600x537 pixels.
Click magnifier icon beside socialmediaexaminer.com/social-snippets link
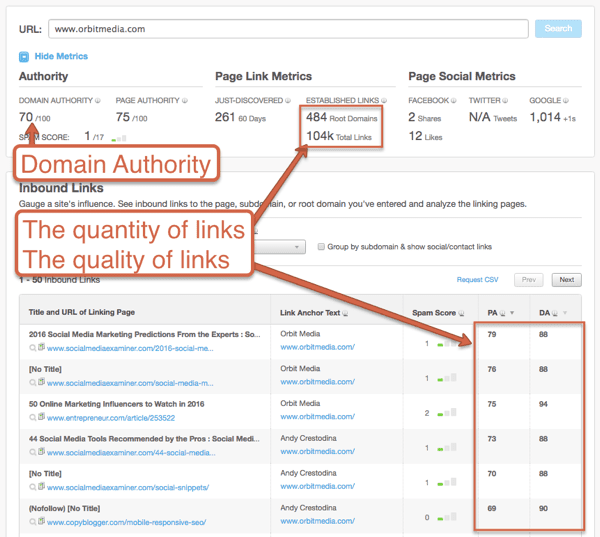tap(33, 487)
